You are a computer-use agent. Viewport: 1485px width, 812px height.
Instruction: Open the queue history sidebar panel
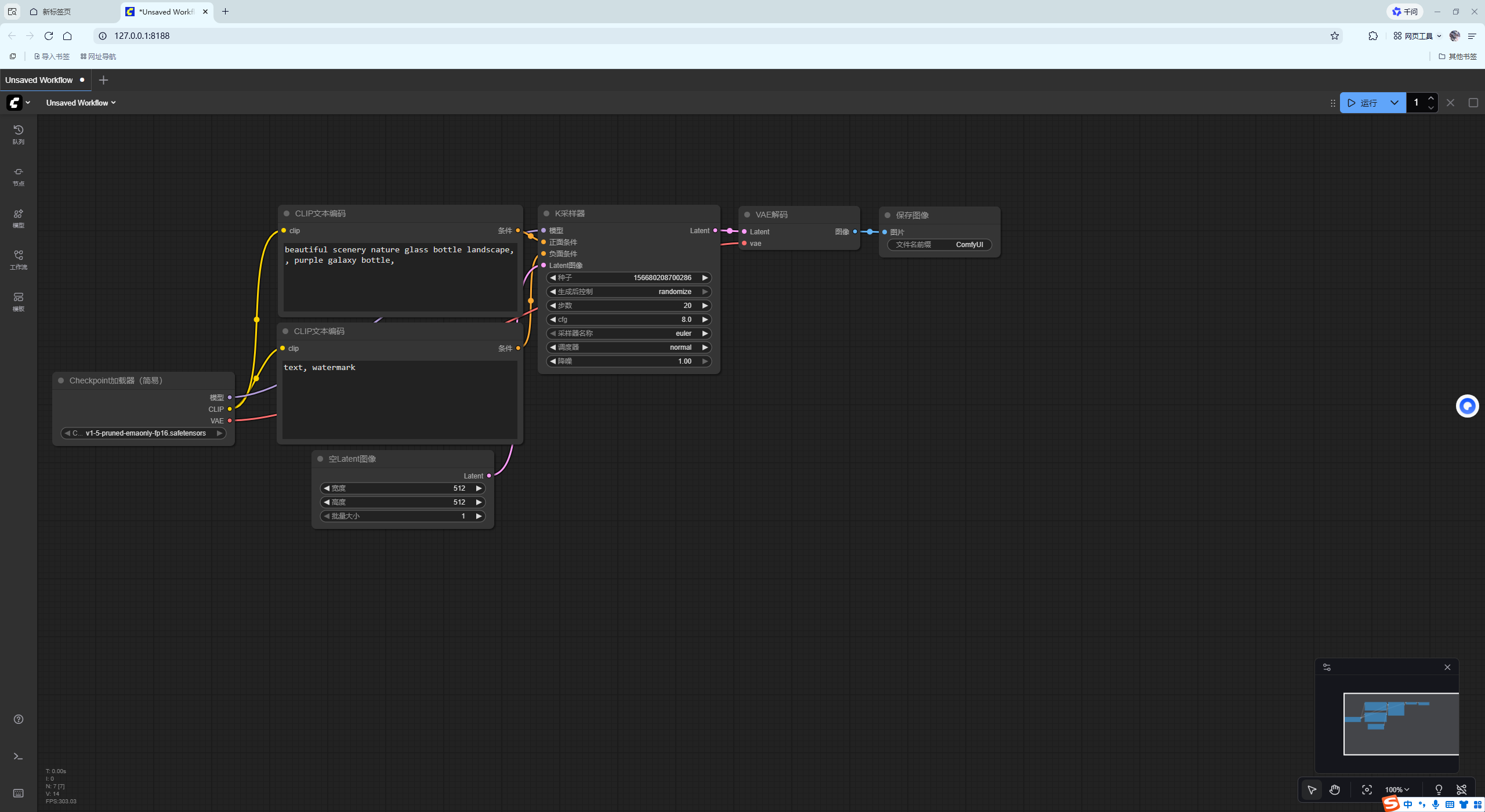pyautogui.click(x=19, y=134)
